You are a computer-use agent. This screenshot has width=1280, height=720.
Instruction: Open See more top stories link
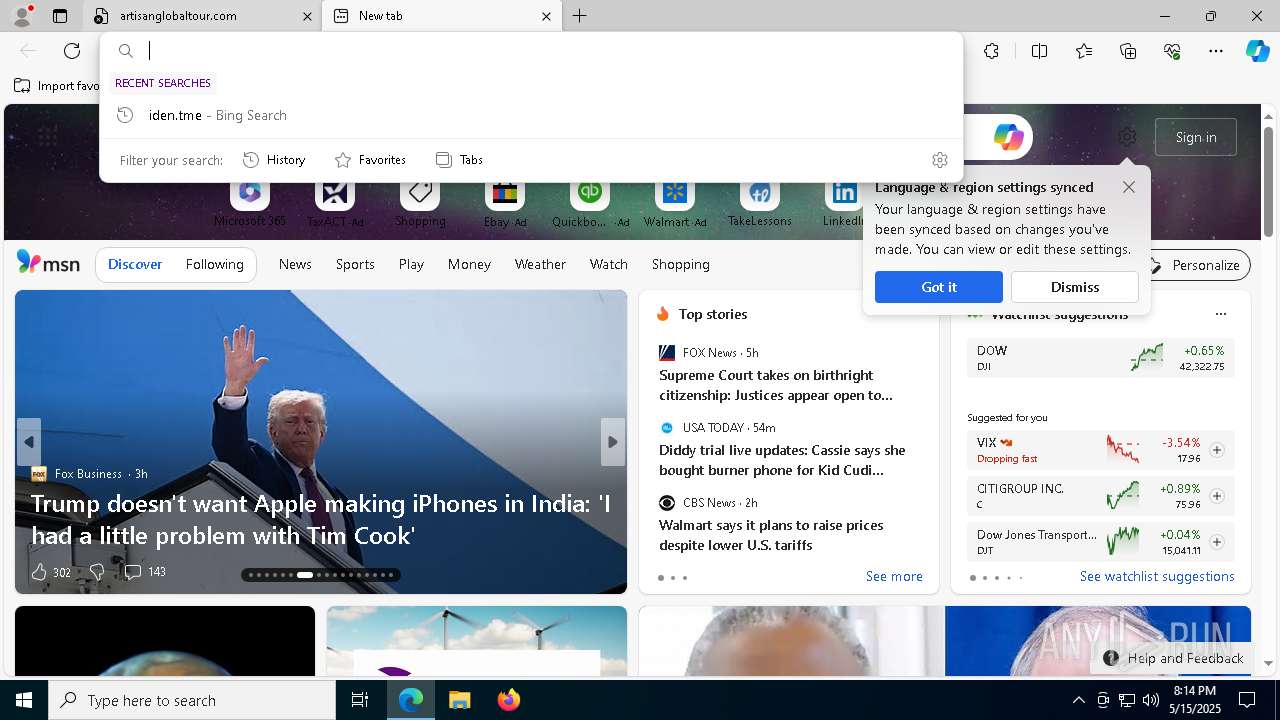pyautogui.click(x=894, y=576)
